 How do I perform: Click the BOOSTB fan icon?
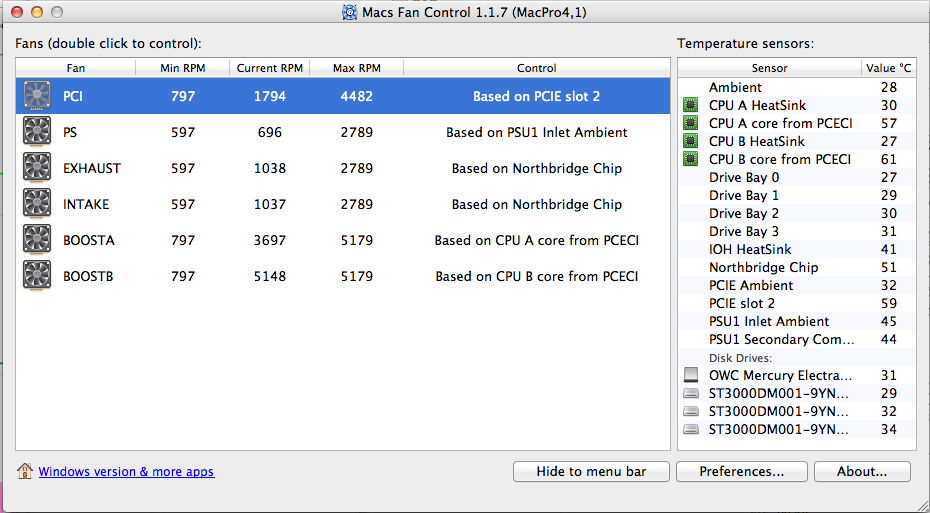point(37,276)
